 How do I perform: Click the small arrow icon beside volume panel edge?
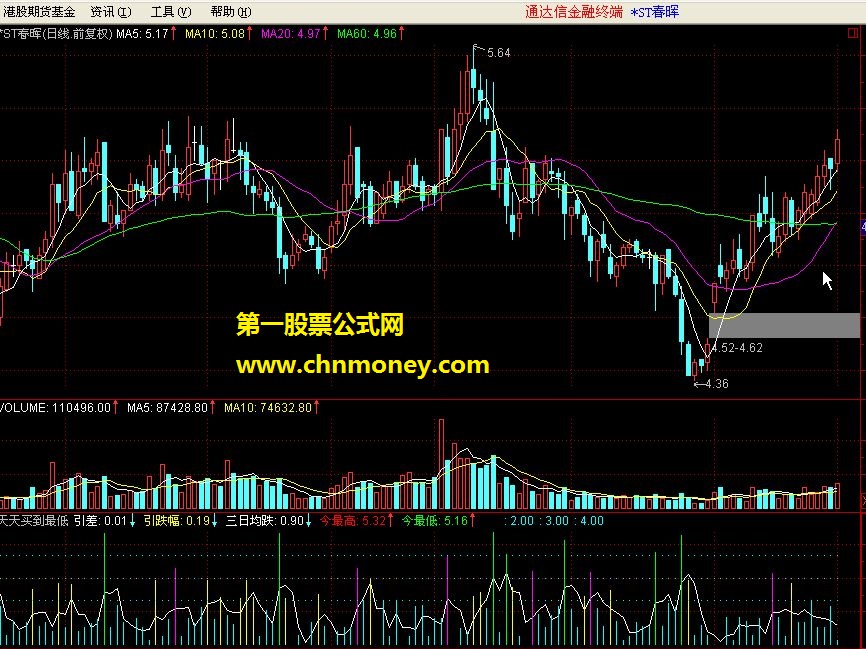tap(863, 500)
